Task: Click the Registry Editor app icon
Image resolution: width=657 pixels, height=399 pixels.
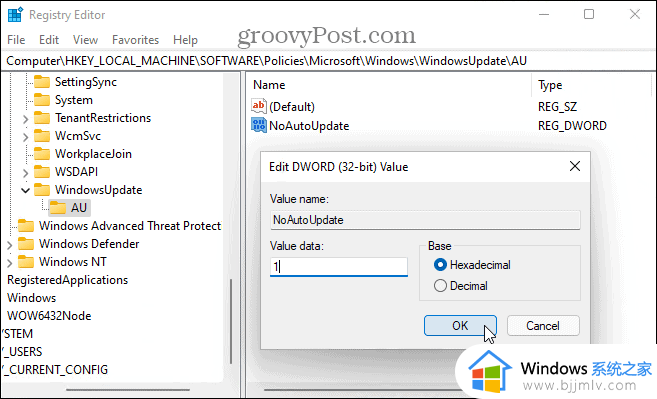Action: pyautogui.click(x=15, y=15)
